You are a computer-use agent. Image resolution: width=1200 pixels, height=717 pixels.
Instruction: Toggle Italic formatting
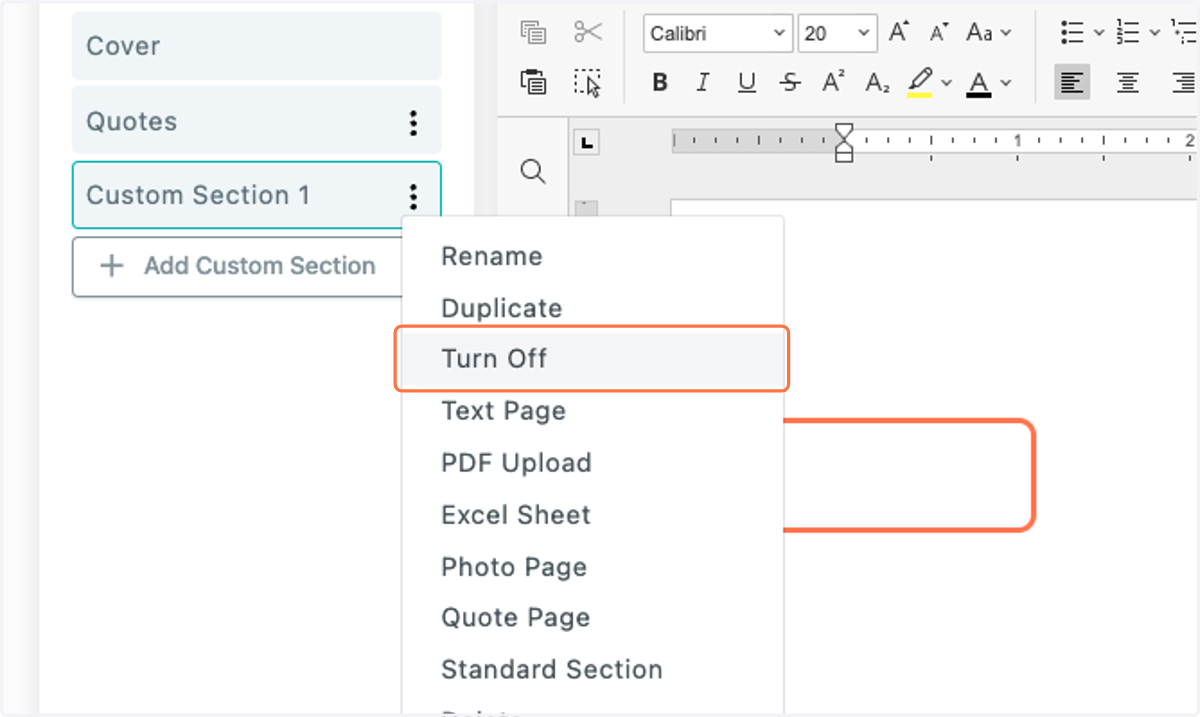[x=703, y=83]
